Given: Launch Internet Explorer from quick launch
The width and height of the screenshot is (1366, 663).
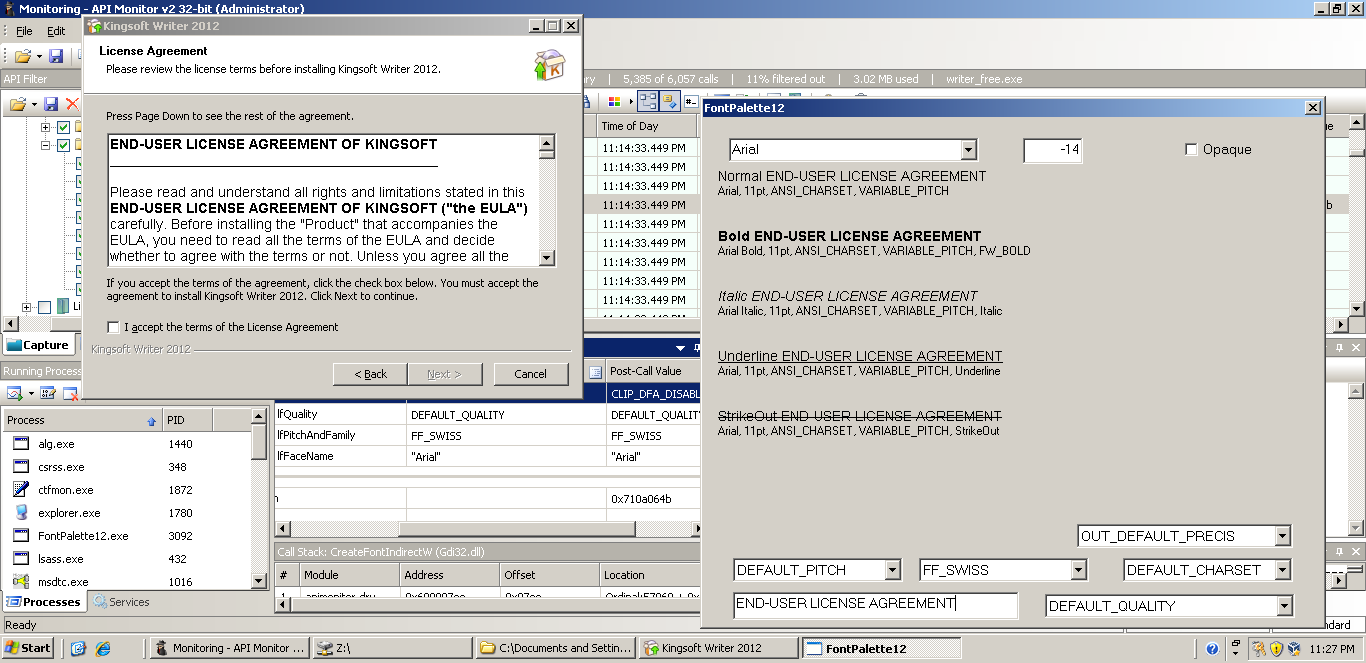Looking at the screenshot, I should point(103,648).
